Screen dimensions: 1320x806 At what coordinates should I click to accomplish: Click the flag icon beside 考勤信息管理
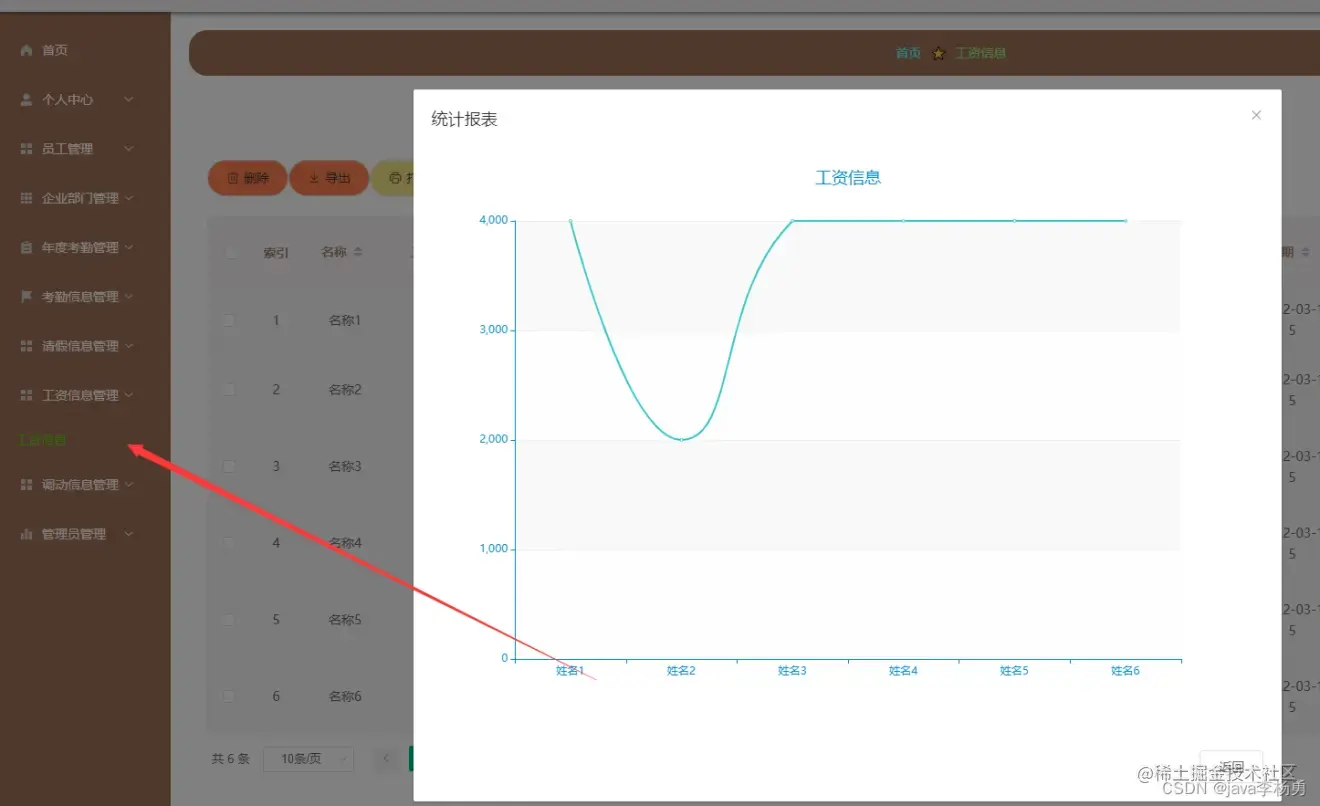pos(27,297)
